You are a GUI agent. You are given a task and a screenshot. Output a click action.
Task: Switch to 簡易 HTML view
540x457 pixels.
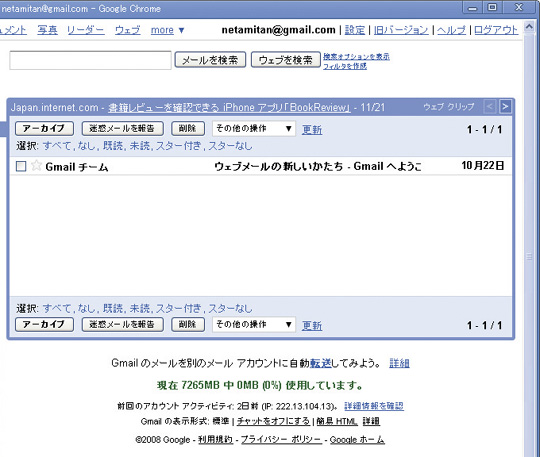tap(337, 421)
